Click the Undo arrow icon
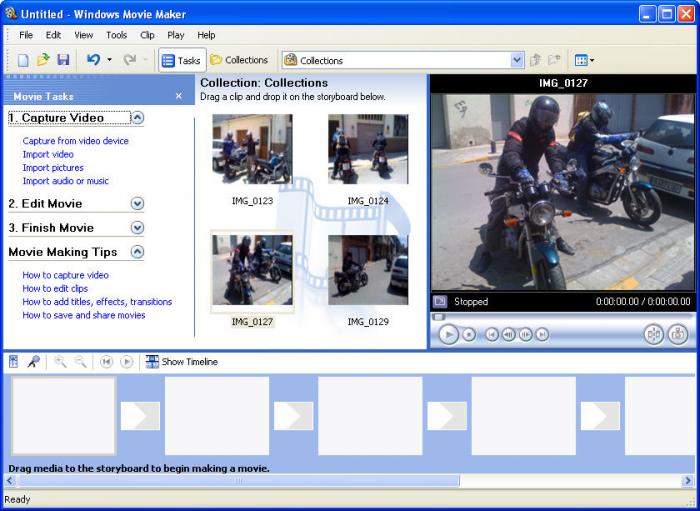 (x=93, y=60)
